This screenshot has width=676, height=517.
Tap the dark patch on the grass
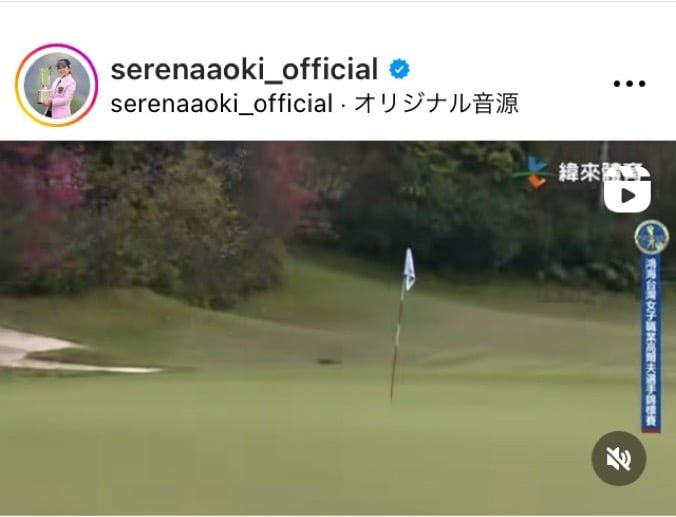click(329, 361)
